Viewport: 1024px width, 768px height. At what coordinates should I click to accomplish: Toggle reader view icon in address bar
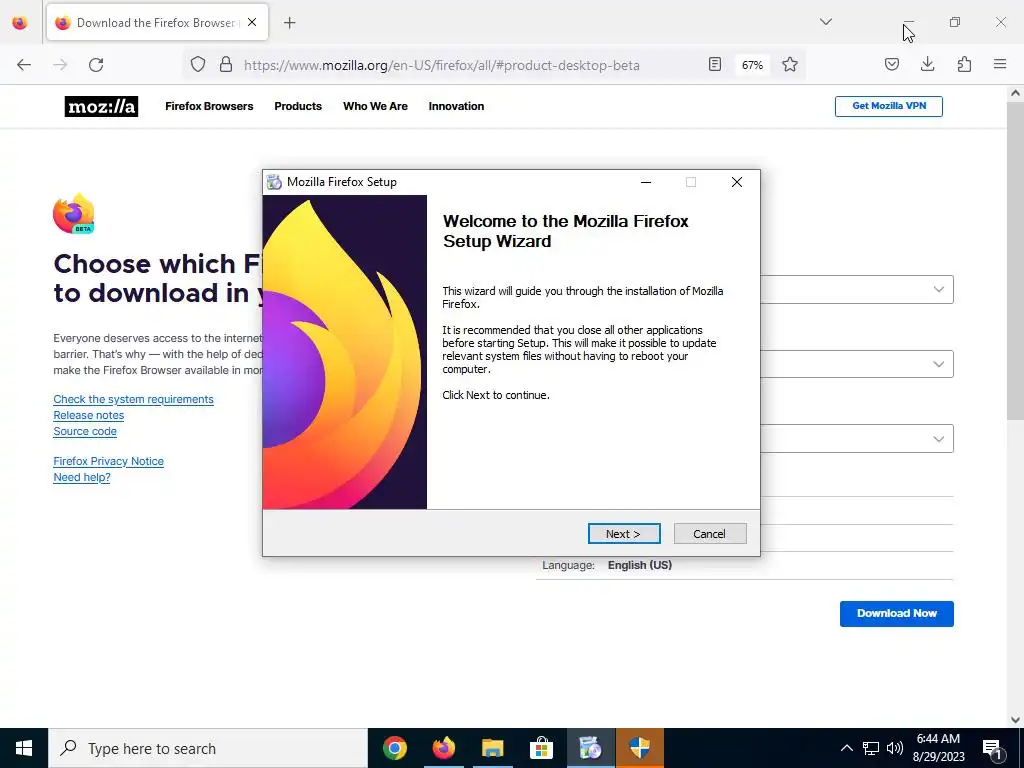(715, 64)
